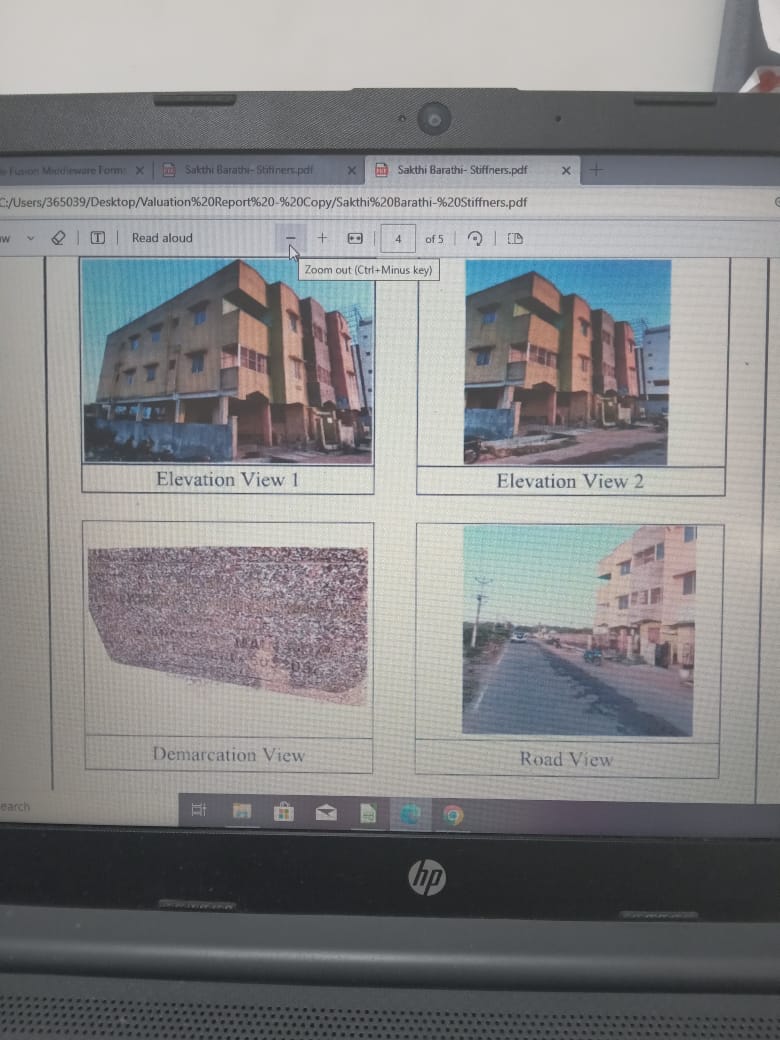The image size is (780, 1040).
Task: Click the Page view icon in PDF toolbar
Action: (515, 238)
